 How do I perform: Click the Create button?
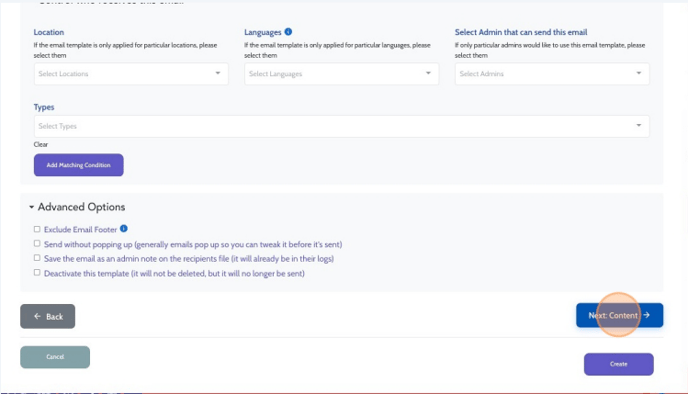619,364
